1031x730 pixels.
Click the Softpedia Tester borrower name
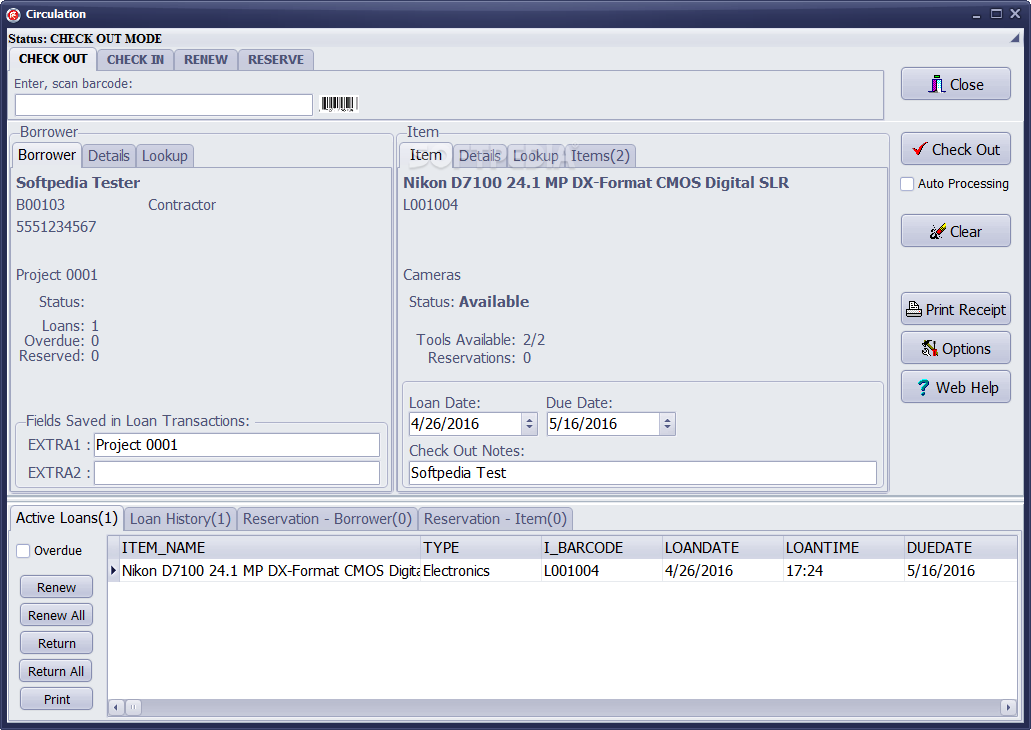78,183
